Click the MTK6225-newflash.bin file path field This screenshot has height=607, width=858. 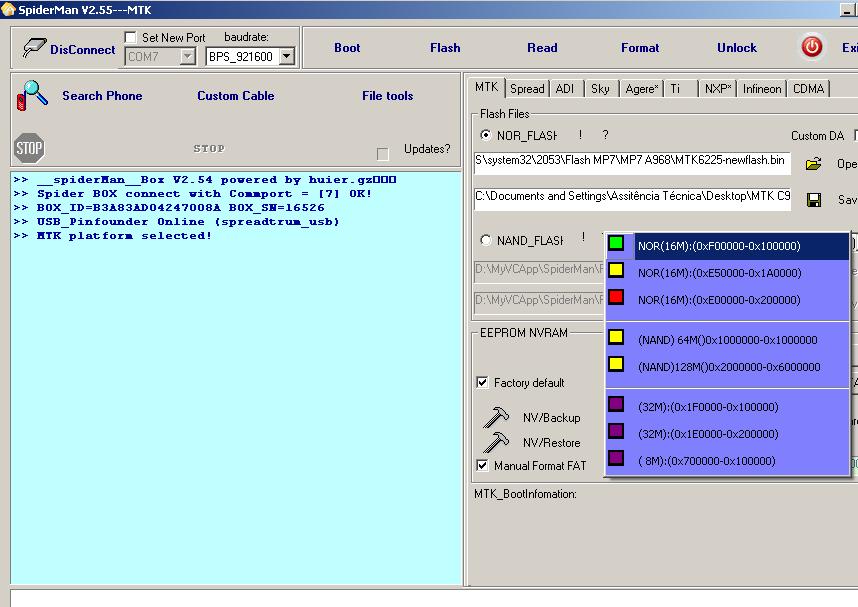tap(632, 163)
